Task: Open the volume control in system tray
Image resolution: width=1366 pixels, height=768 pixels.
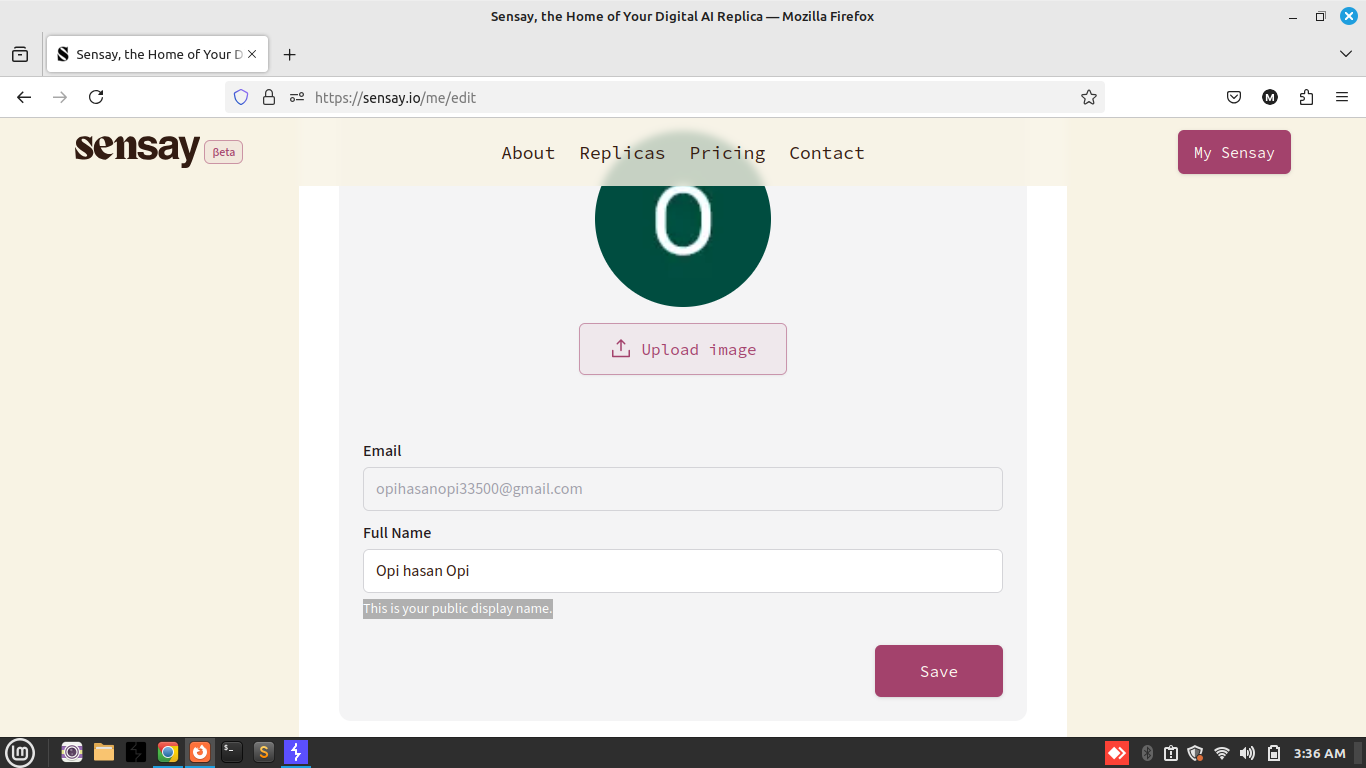Action: point(1247,753)
